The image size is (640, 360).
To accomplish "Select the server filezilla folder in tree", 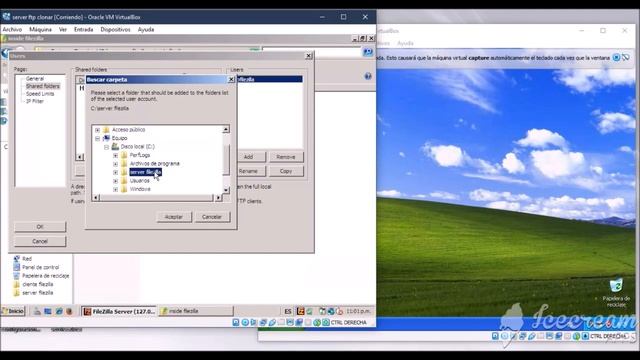I will pyautogui.click(x=146, y=172).
